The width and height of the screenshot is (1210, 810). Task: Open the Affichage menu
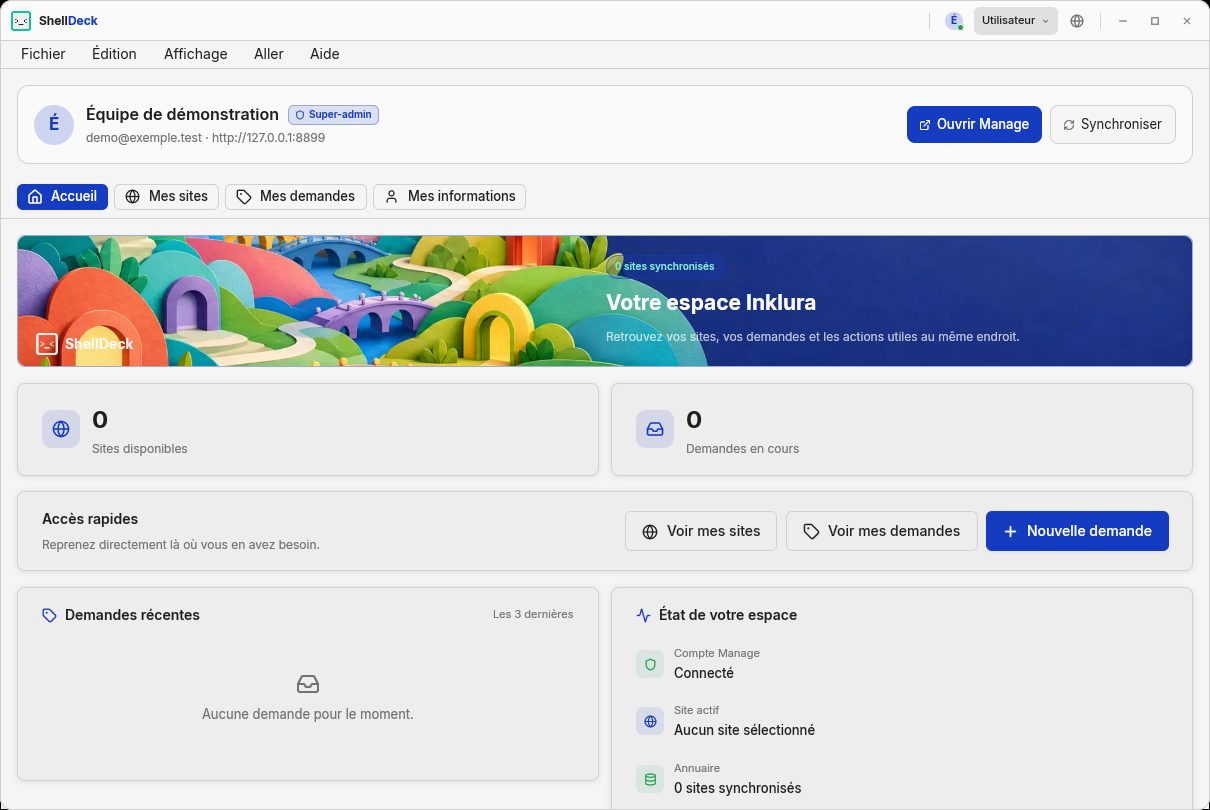196,54
